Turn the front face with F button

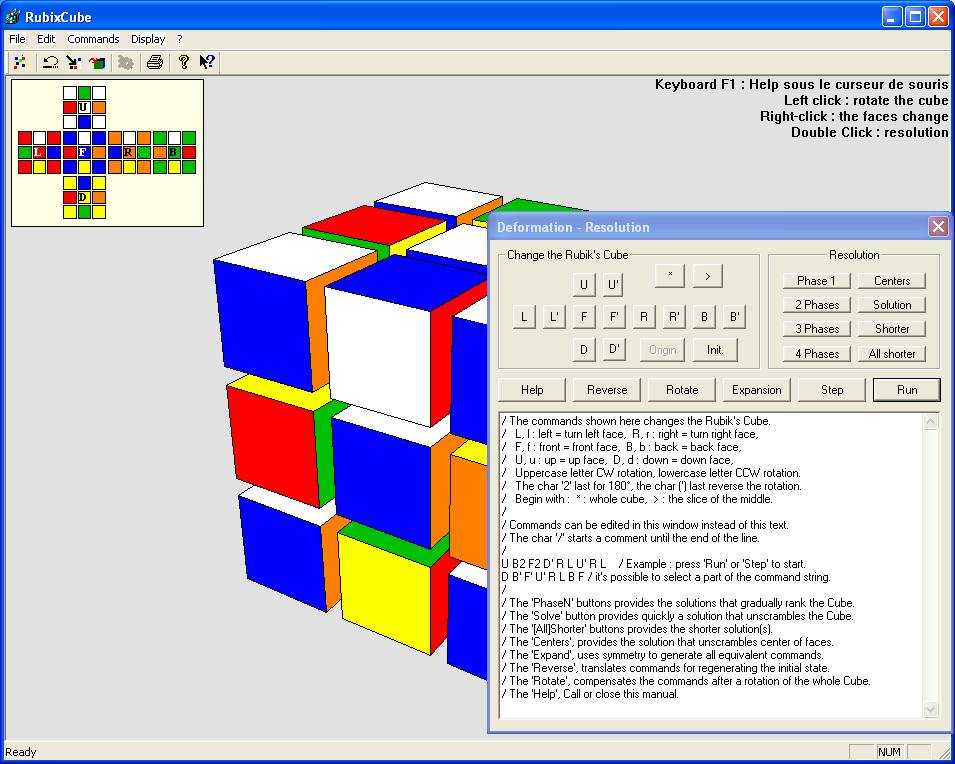click(583, 317)
